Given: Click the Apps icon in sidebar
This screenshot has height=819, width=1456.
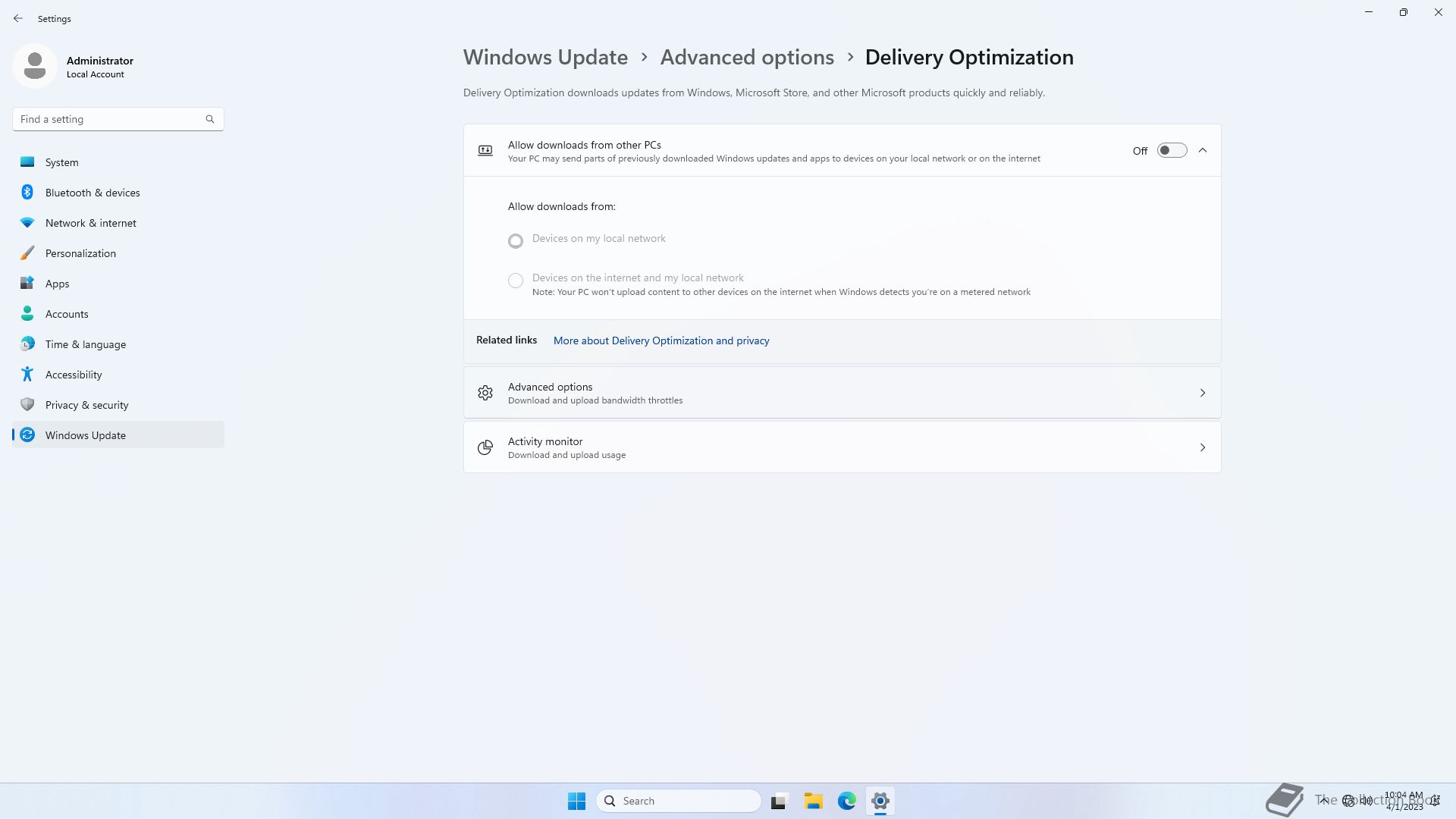Looking at the screenshot, I should pyautogui.click(x=27, y=283).
